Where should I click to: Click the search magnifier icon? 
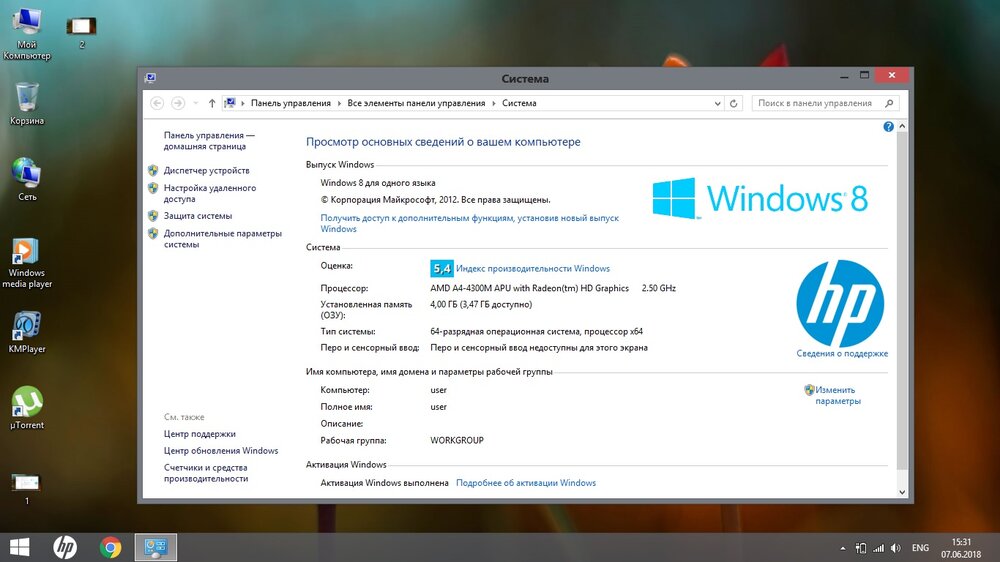click(889, 103)
